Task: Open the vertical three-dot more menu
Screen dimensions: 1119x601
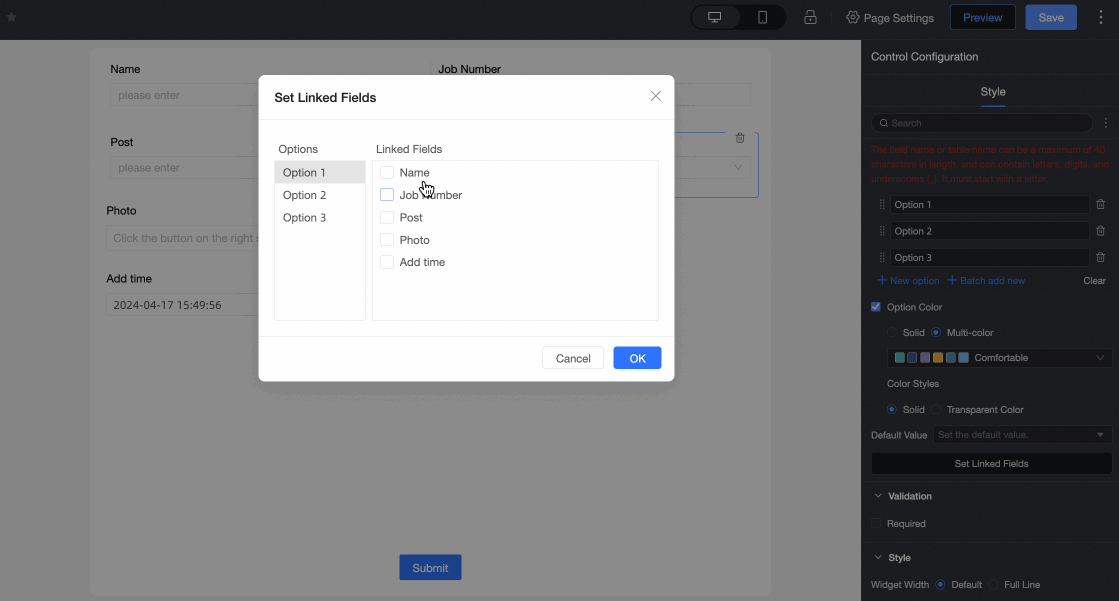Action: [1100, 17]
